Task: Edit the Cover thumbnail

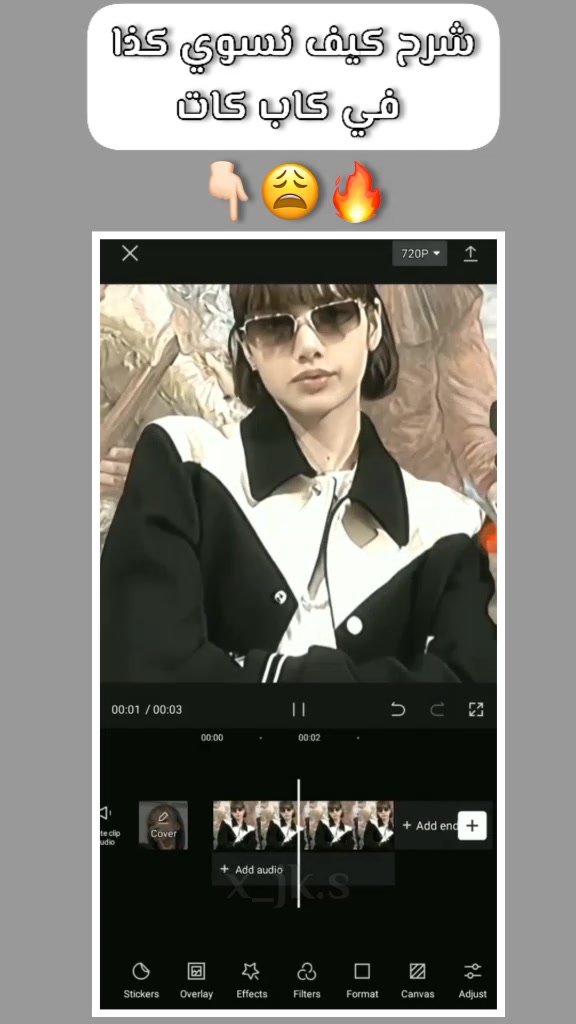Action: pos(163,825)
